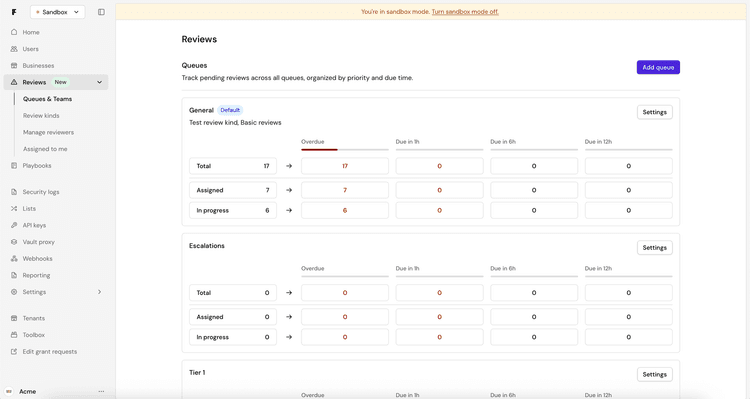Viewport: 750px width, 399px height.
Task: Open Assigned to me submenu item
Action: click(x=45, y=149)
